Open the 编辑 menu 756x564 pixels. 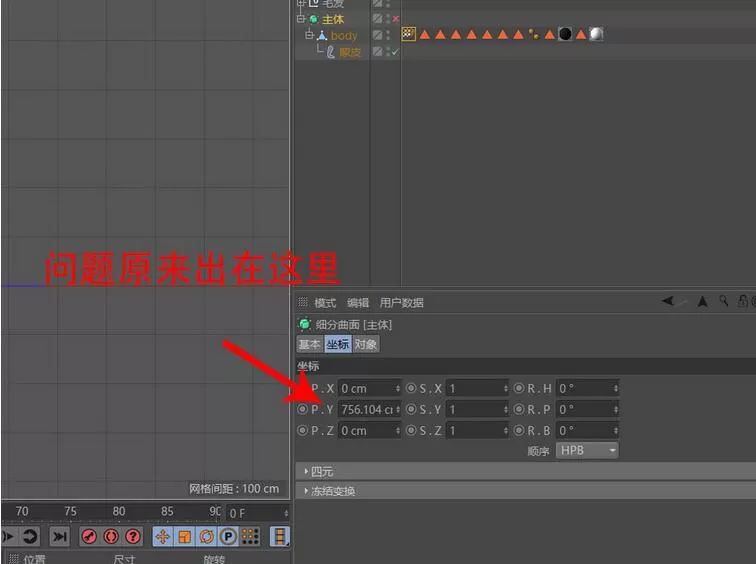pos(358,303)
